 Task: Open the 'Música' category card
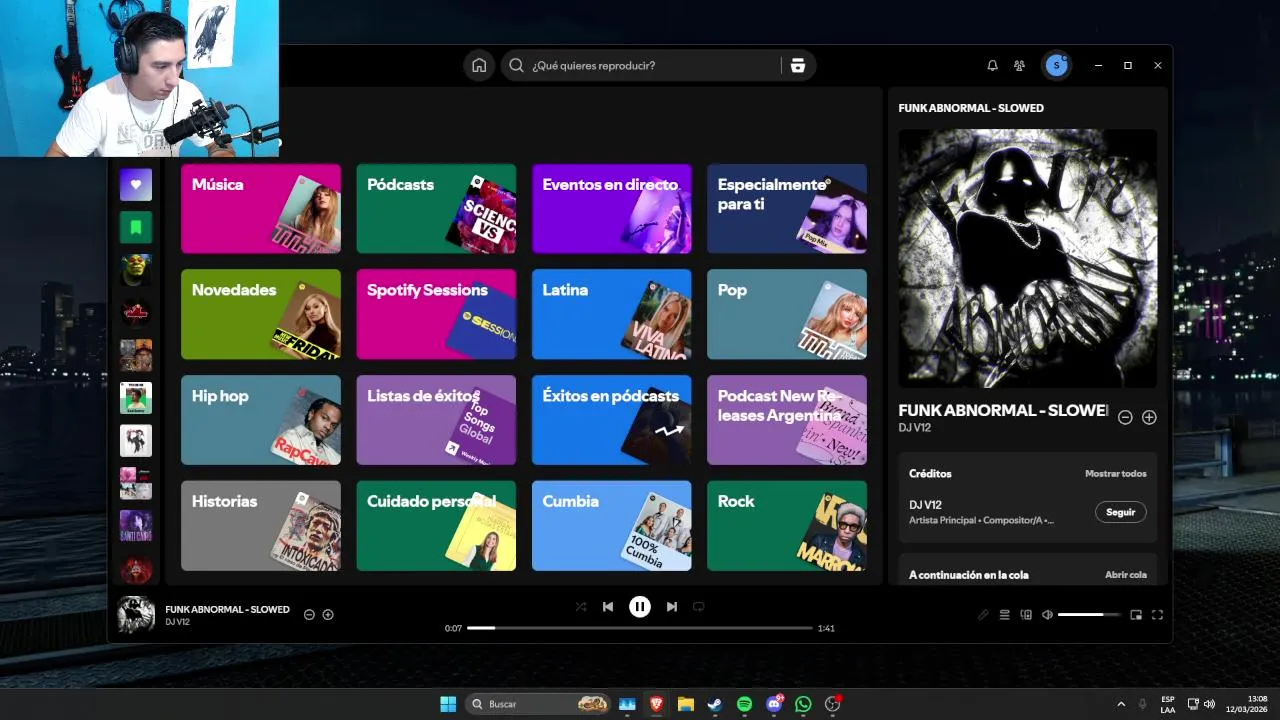[261, 209]
